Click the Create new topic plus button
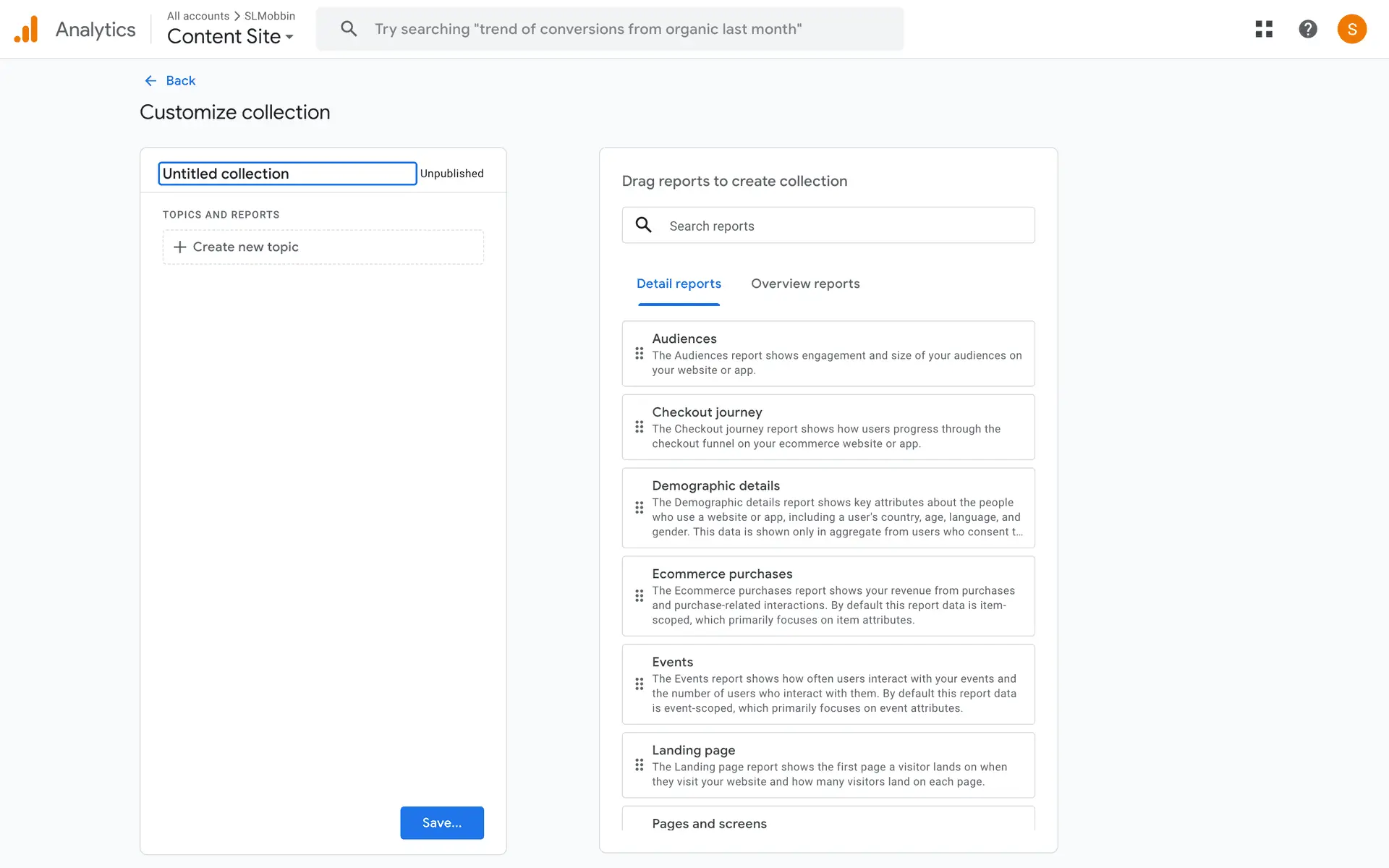The image size is (1389, 868). (x=180, y=247)
